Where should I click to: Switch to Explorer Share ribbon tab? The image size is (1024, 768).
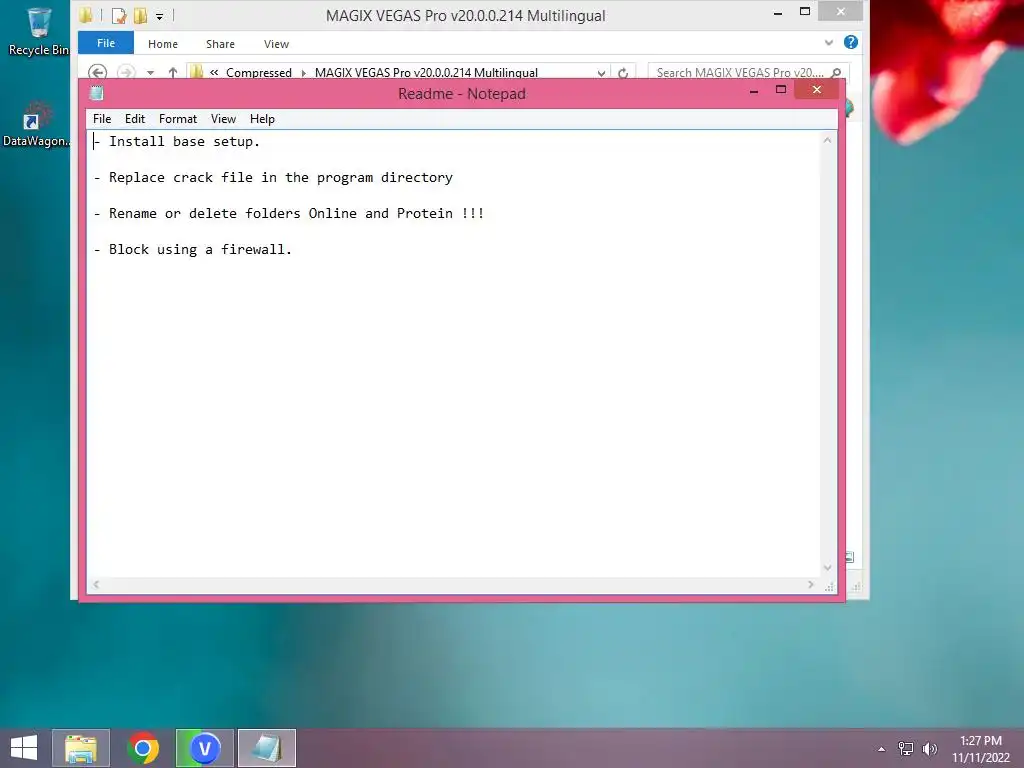220,44
